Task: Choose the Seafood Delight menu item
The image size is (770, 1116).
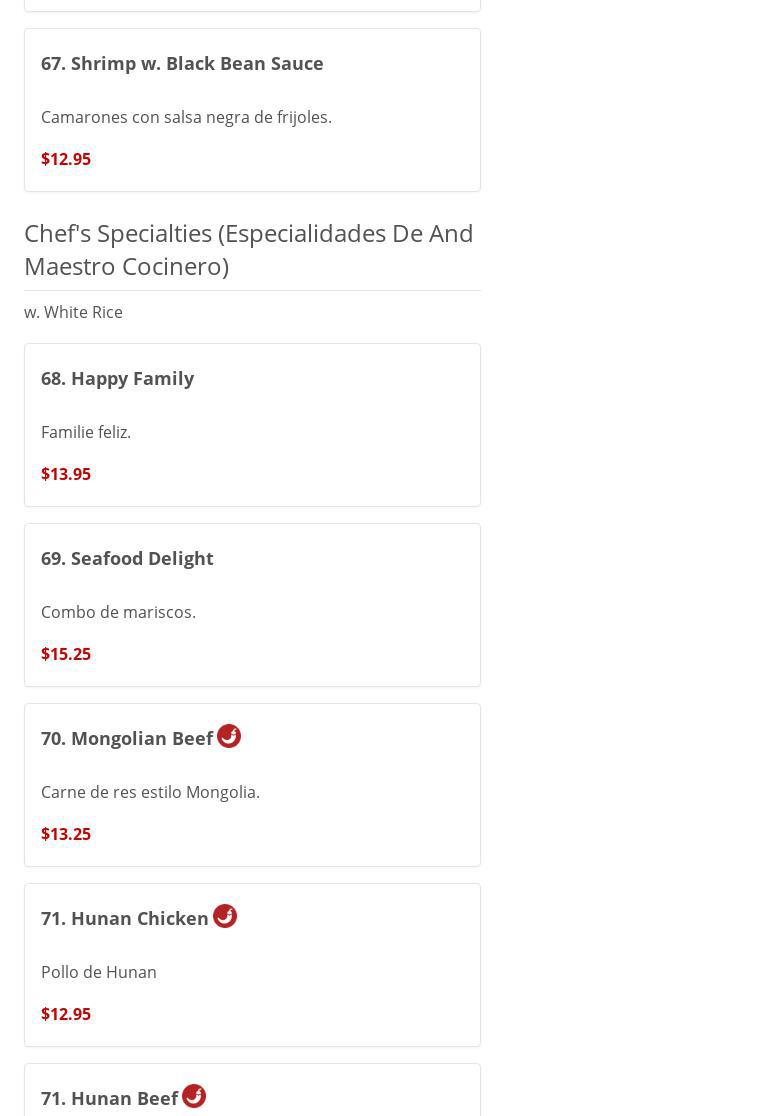Action: click(127, 558)
